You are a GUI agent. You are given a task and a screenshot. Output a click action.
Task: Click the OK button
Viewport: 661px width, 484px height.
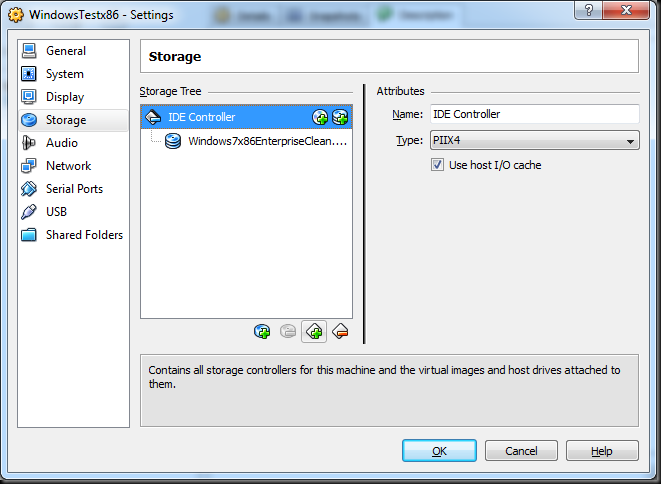439,451
